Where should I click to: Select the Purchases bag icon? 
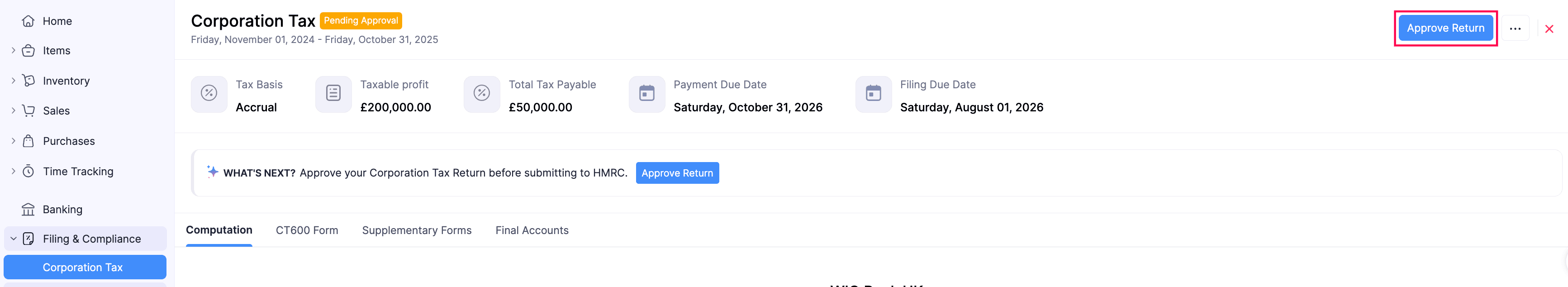pyautogui.click(x=29, y=141)
